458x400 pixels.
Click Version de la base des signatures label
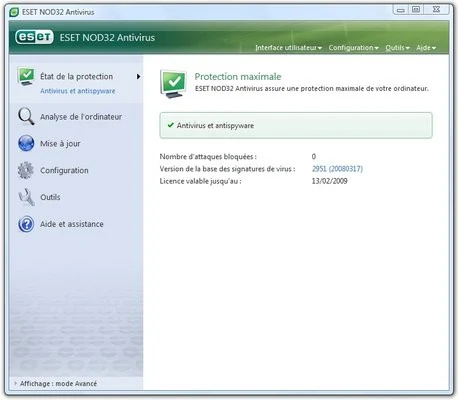coord(227,169)
